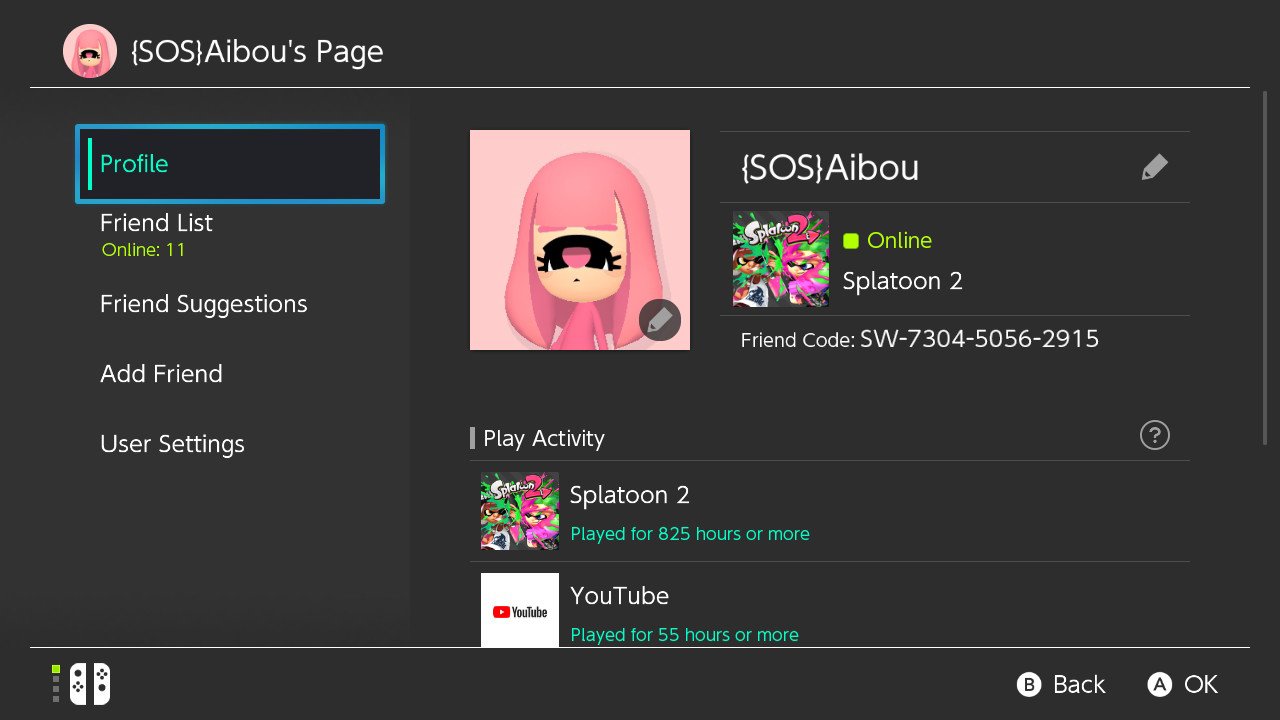
Task: Open the Friend List menu item
Action: 230,234
